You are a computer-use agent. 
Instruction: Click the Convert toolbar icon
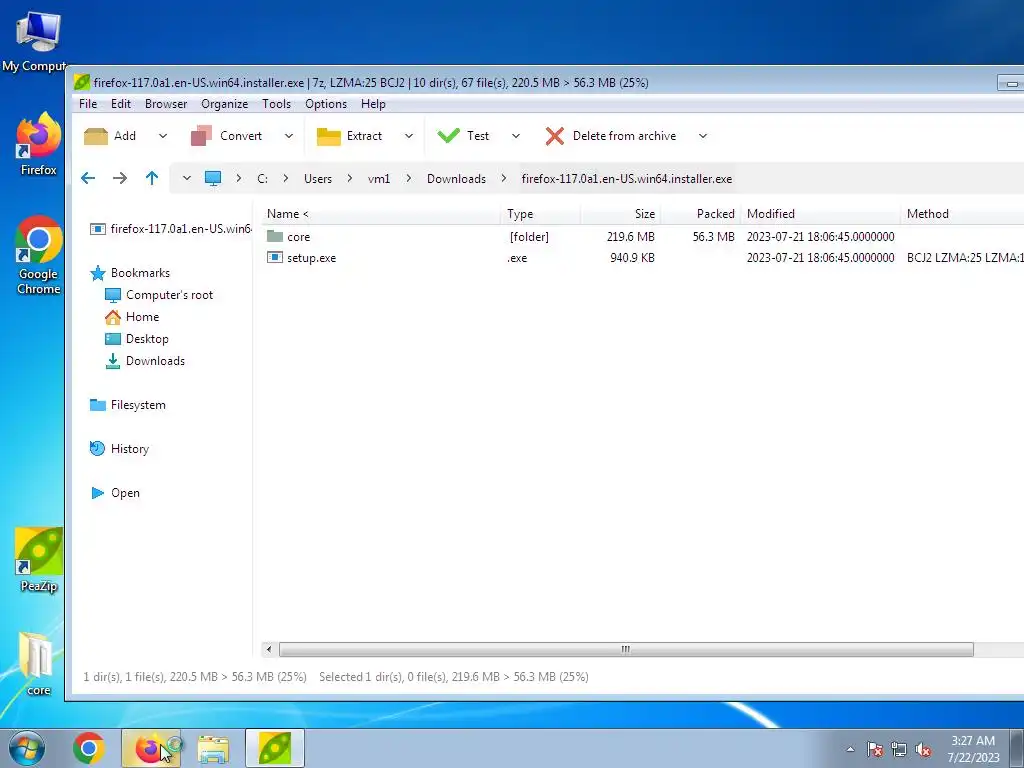click(x=201, y=136)
